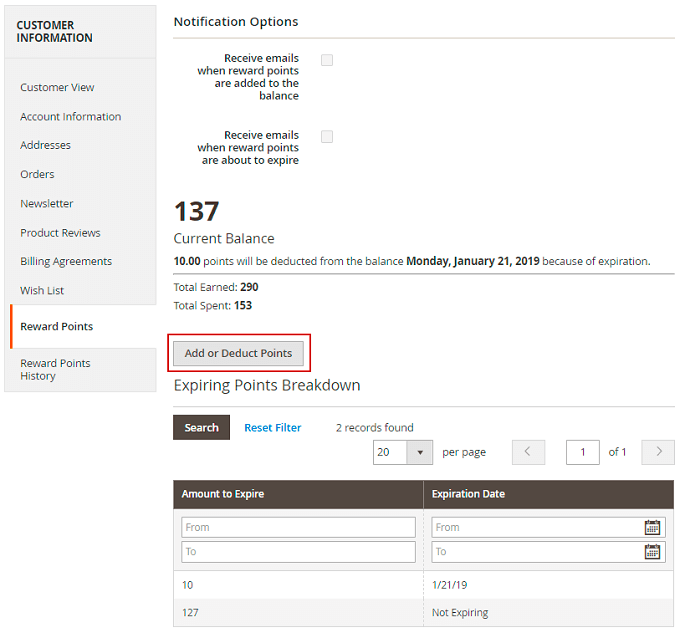Click Add or Deduct Points button
This screenshot has width=685, height=643.
tap(238, 353)
